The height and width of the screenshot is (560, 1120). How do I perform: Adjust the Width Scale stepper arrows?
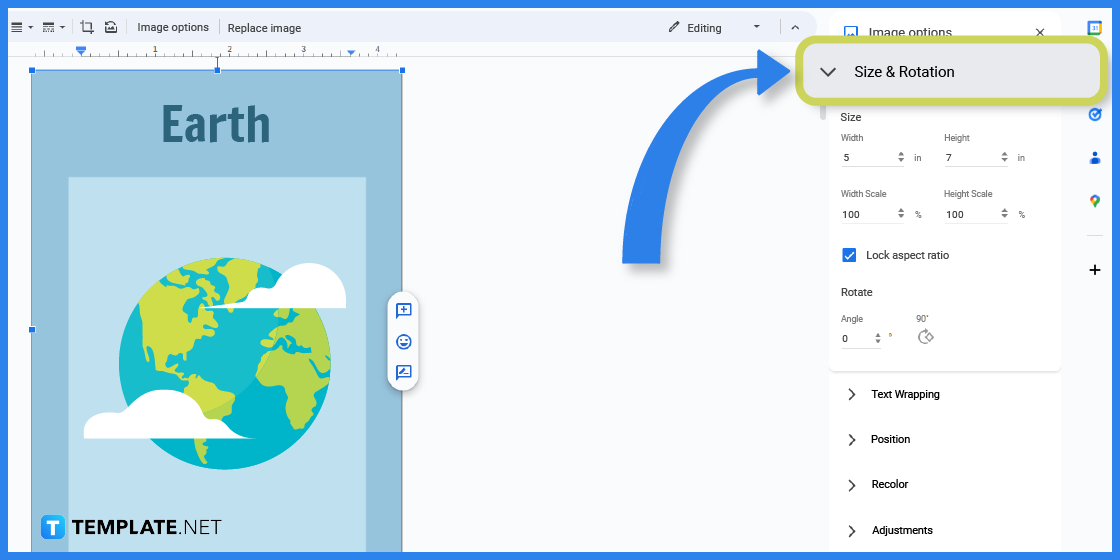click(x=901, y=214)
